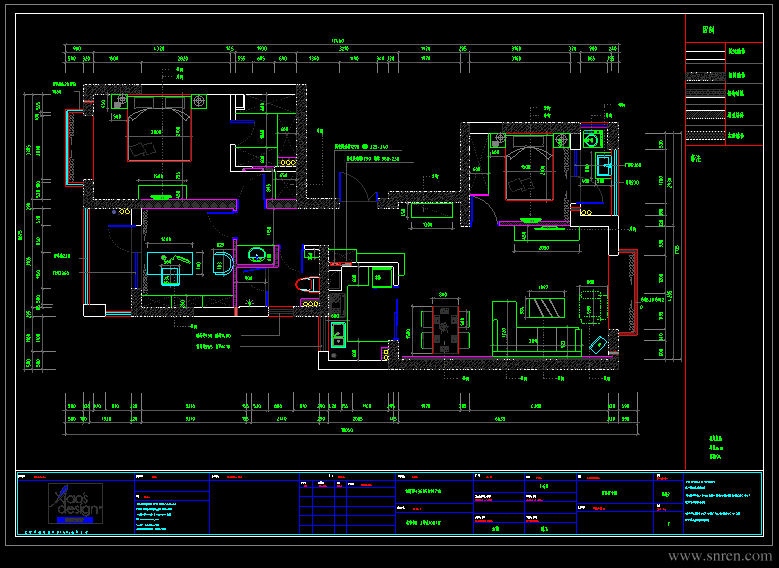Click the entrance door swing arc
Screen dimensions: 779x568
pos(356,186)
